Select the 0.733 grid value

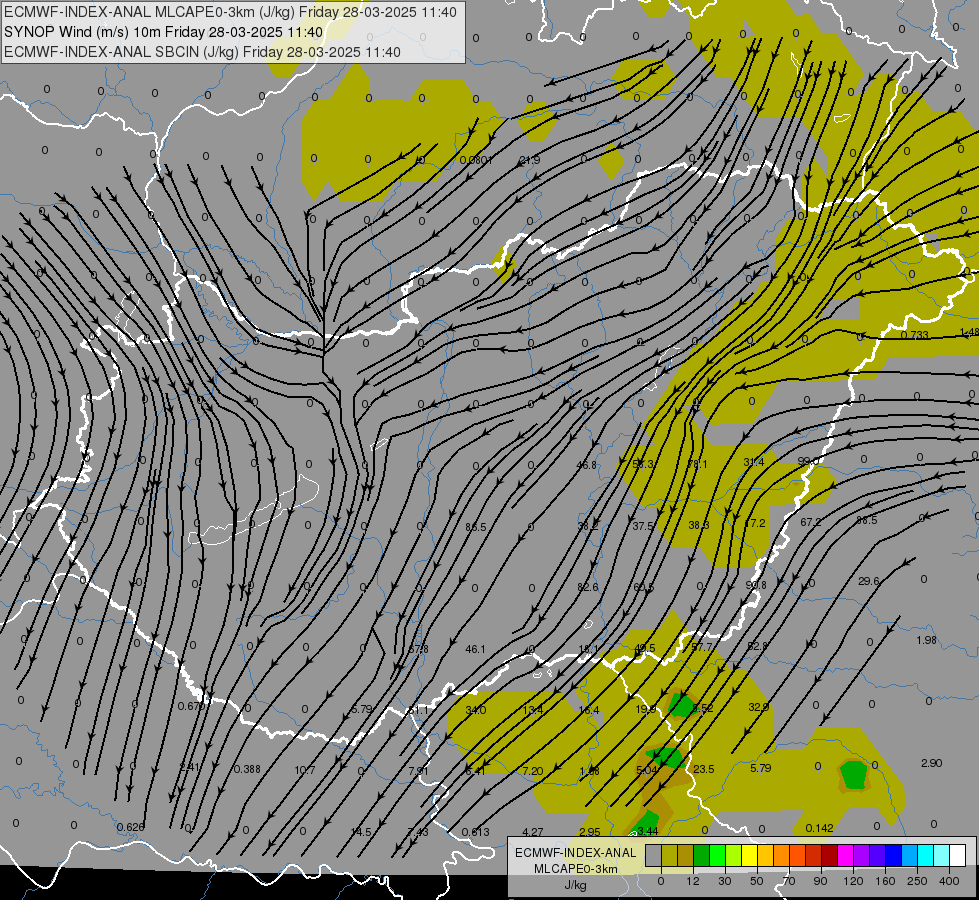(x=915, y=335)
